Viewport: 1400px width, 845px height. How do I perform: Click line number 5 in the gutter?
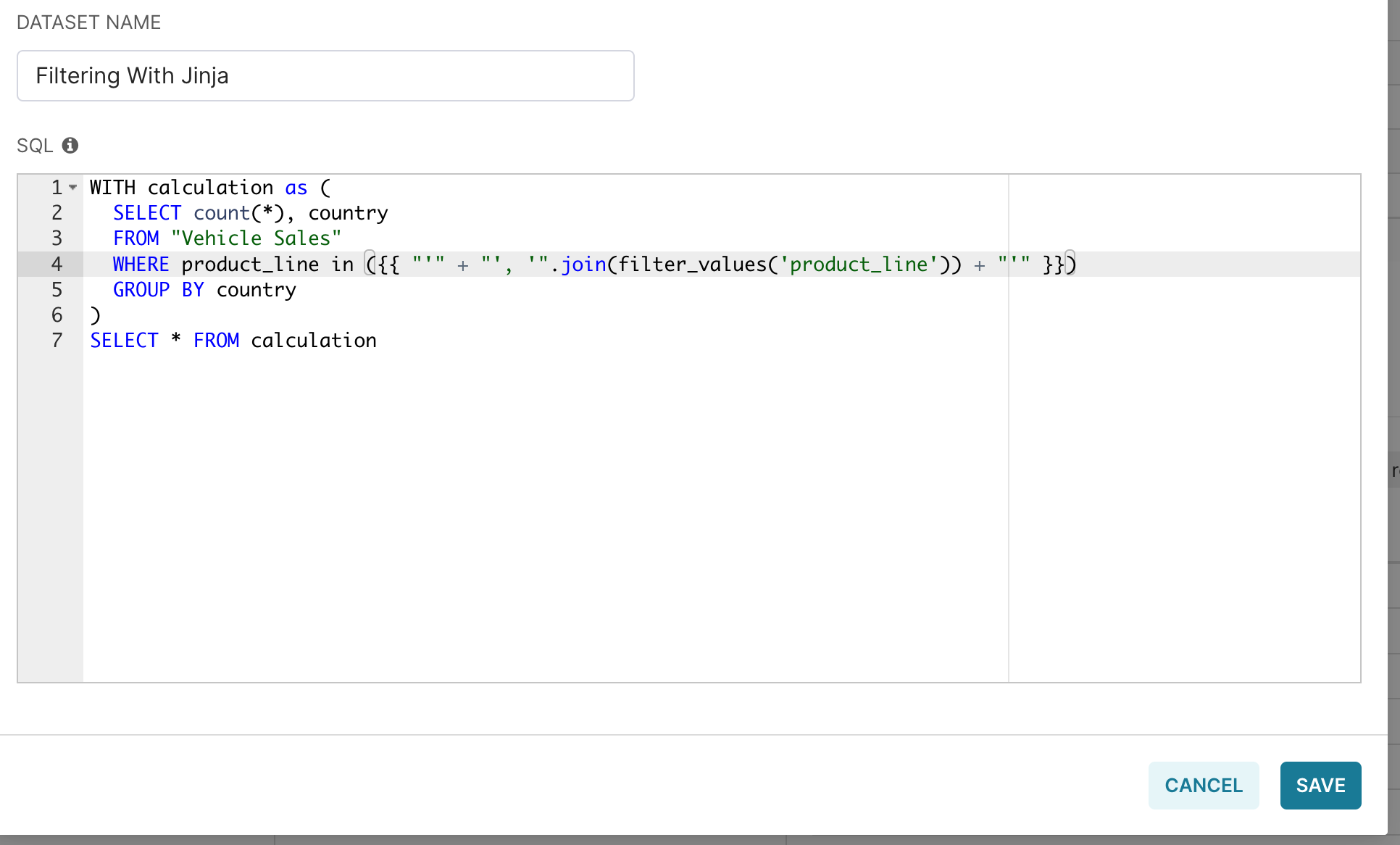[57, 290]
